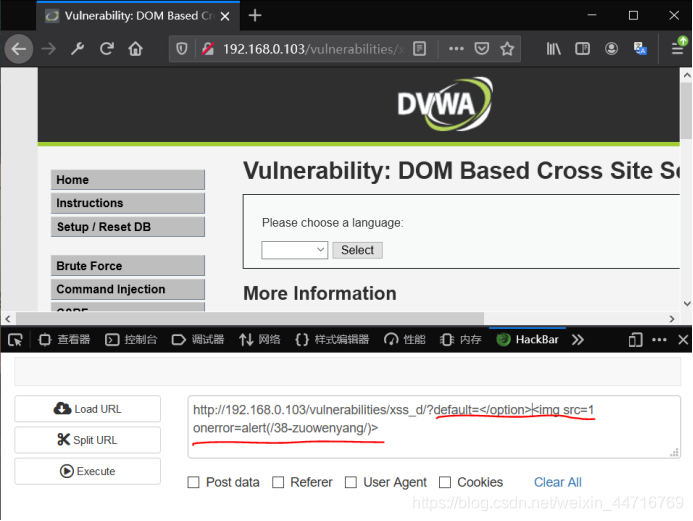Click the page horizontal scrollbar thumb
This screenshot has height=521, width=693.
(x=250, y=319)
